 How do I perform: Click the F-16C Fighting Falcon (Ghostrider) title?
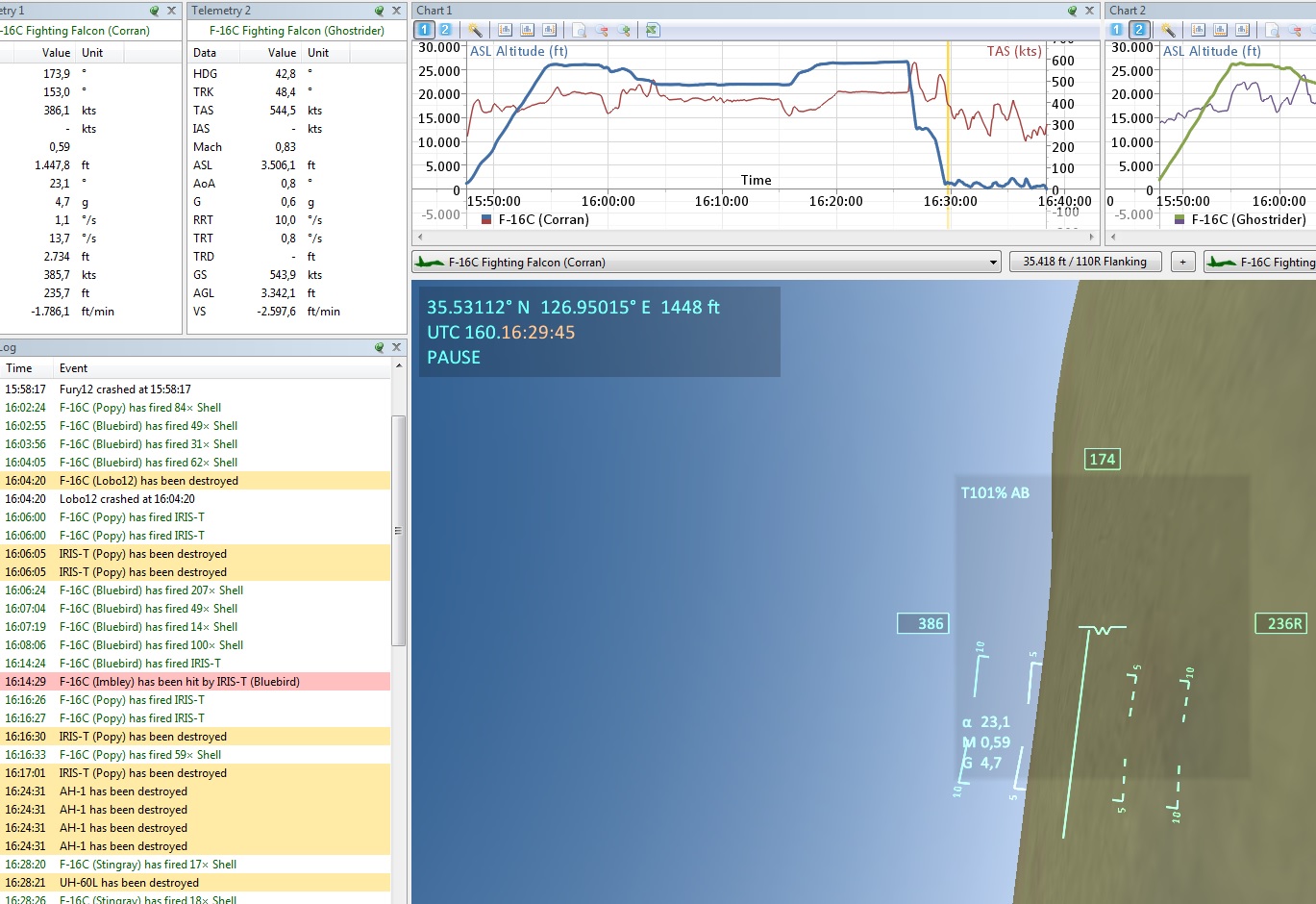297,31
